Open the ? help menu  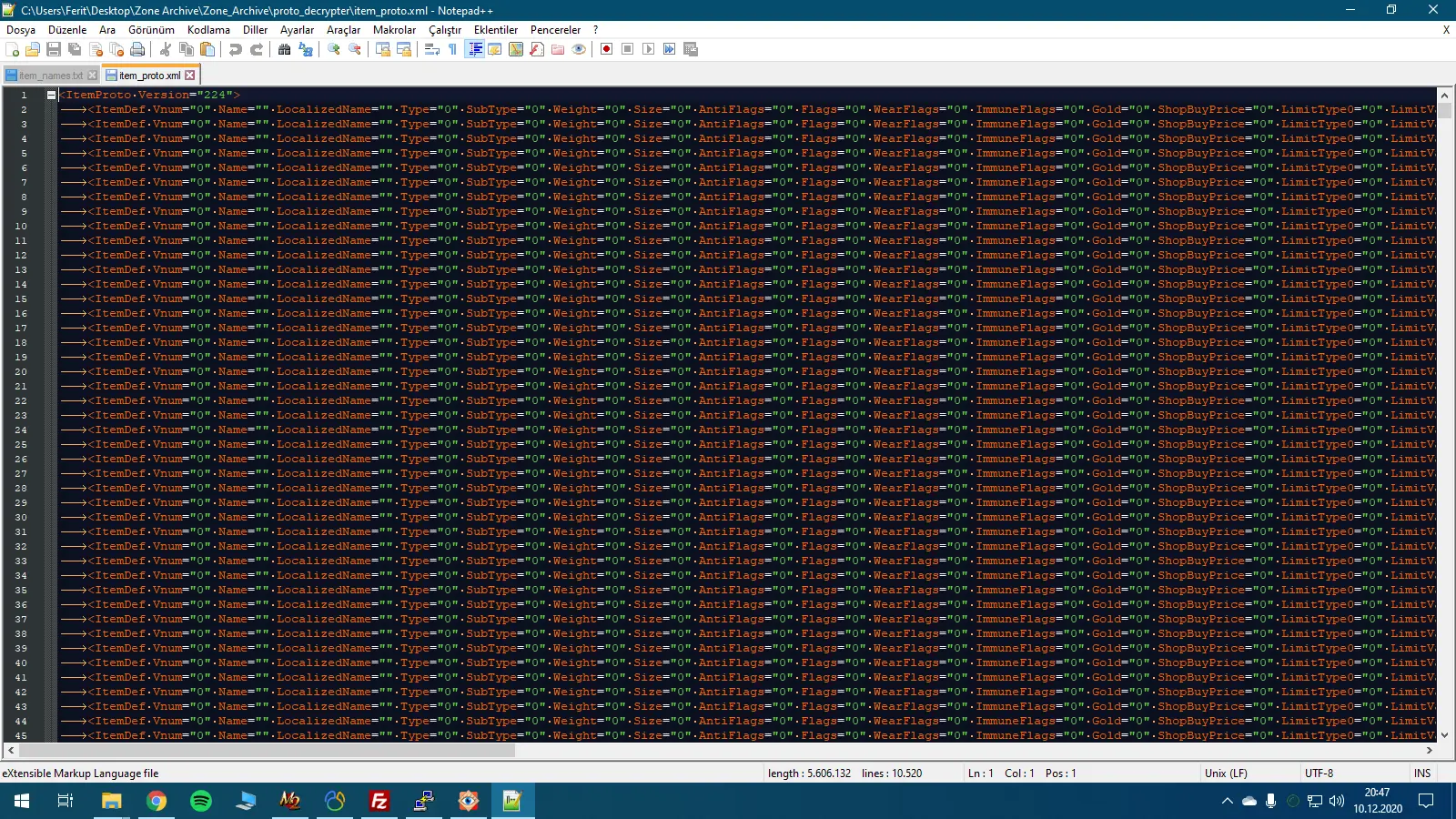point(595,30)
